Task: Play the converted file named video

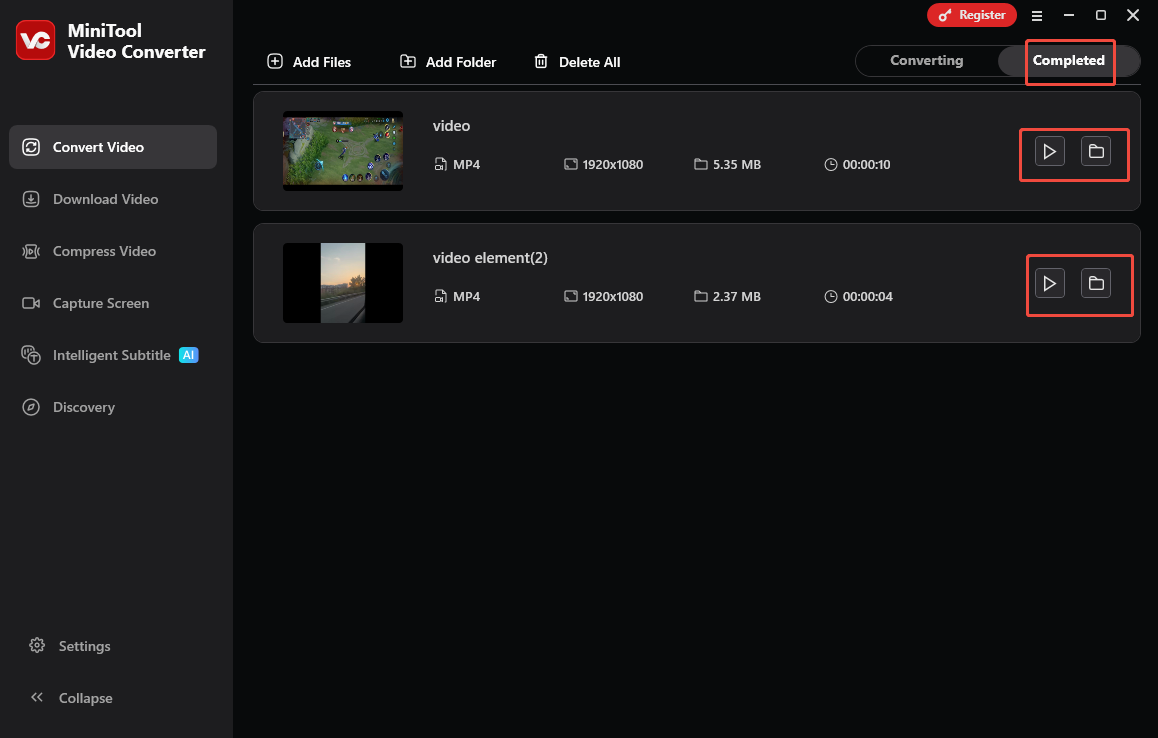Action: [x=1049, y=151]
